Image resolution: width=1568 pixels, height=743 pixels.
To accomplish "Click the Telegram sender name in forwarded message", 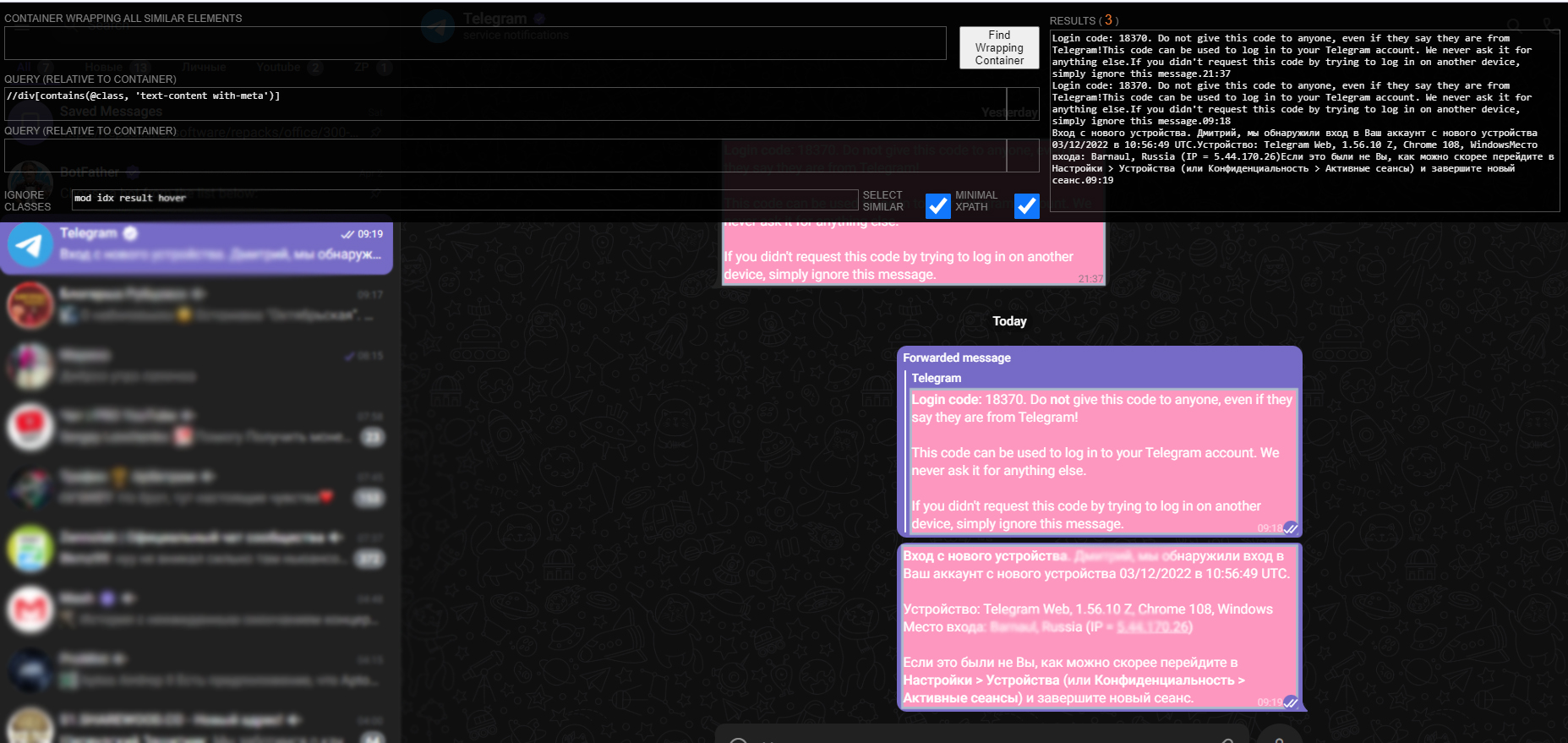I will pyautogui.click(x=937, y=378).
